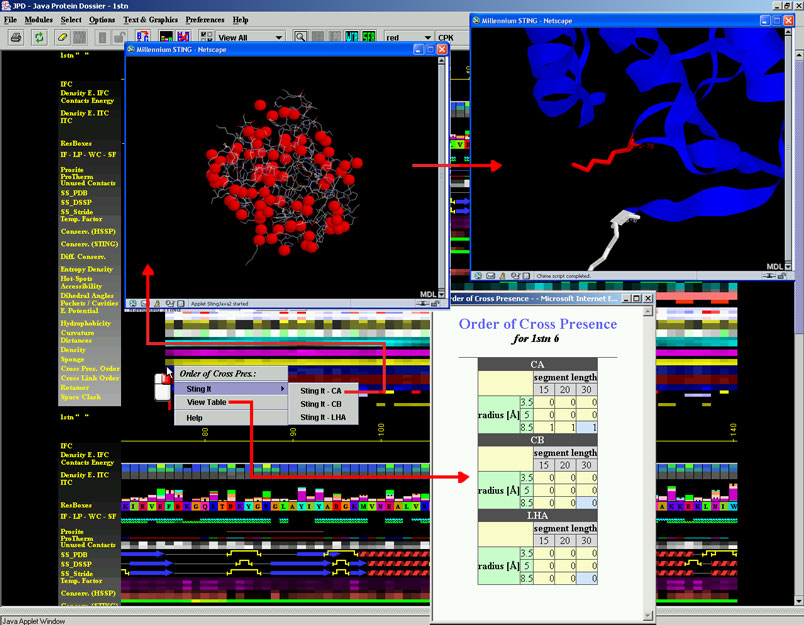This screenshot has width=804, height=625.
Task: Click the Space Clash row label
Action: [x=81, y=397]
